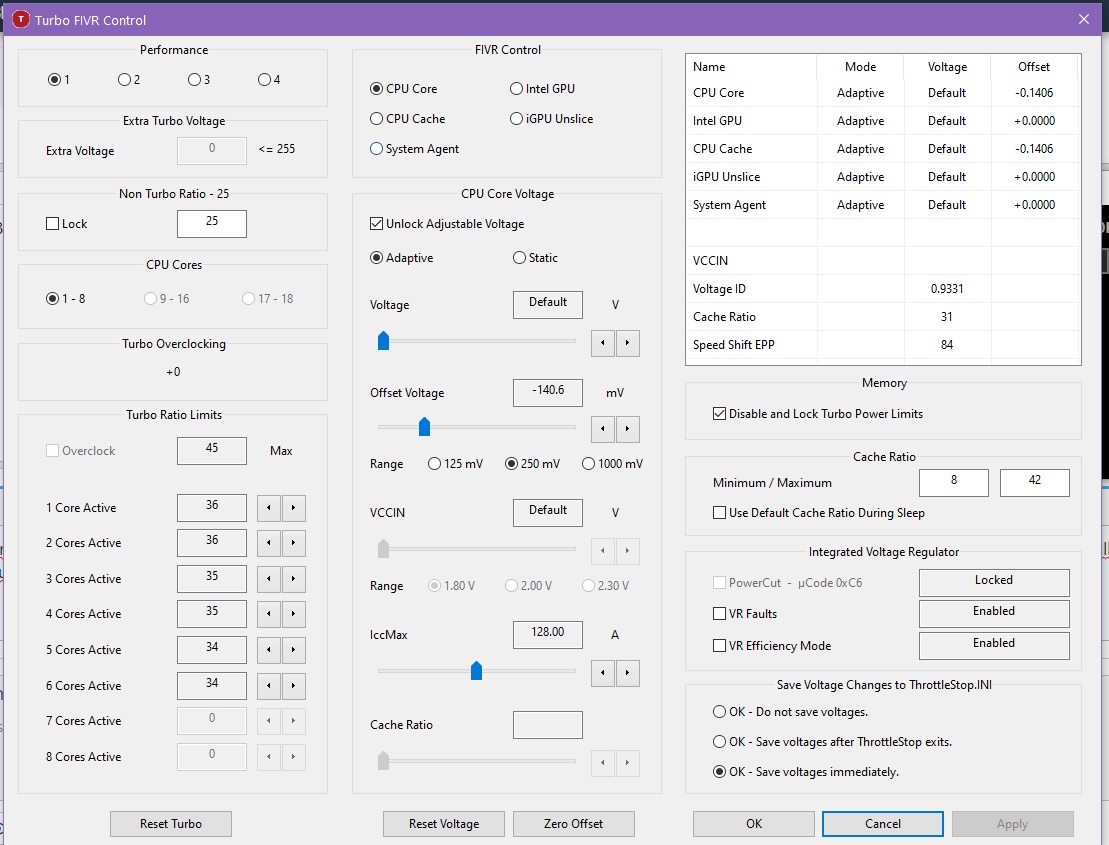Click the Cancel button
This screenshot has height=845, width=1109.
click(883, 824)
